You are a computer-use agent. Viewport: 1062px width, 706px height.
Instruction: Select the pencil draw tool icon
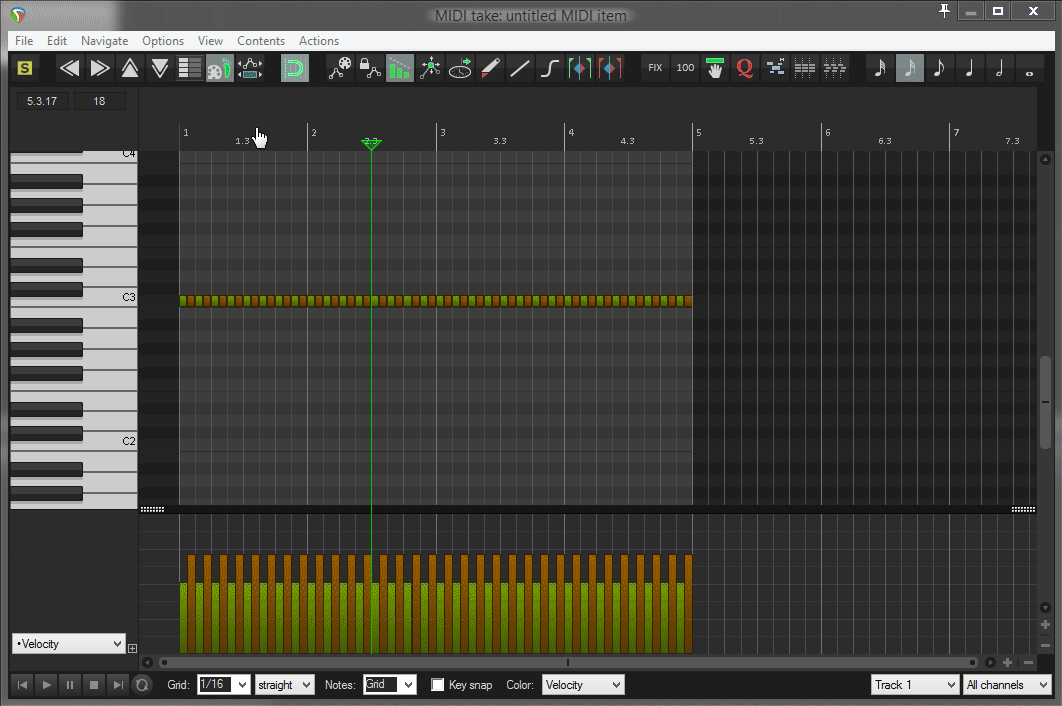[x=490, y=68]
